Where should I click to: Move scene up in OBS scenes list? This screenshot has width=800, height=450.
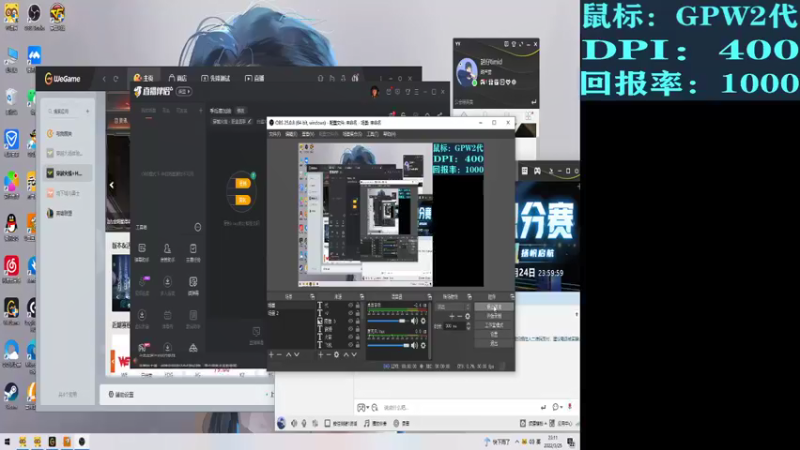[288, 355]
